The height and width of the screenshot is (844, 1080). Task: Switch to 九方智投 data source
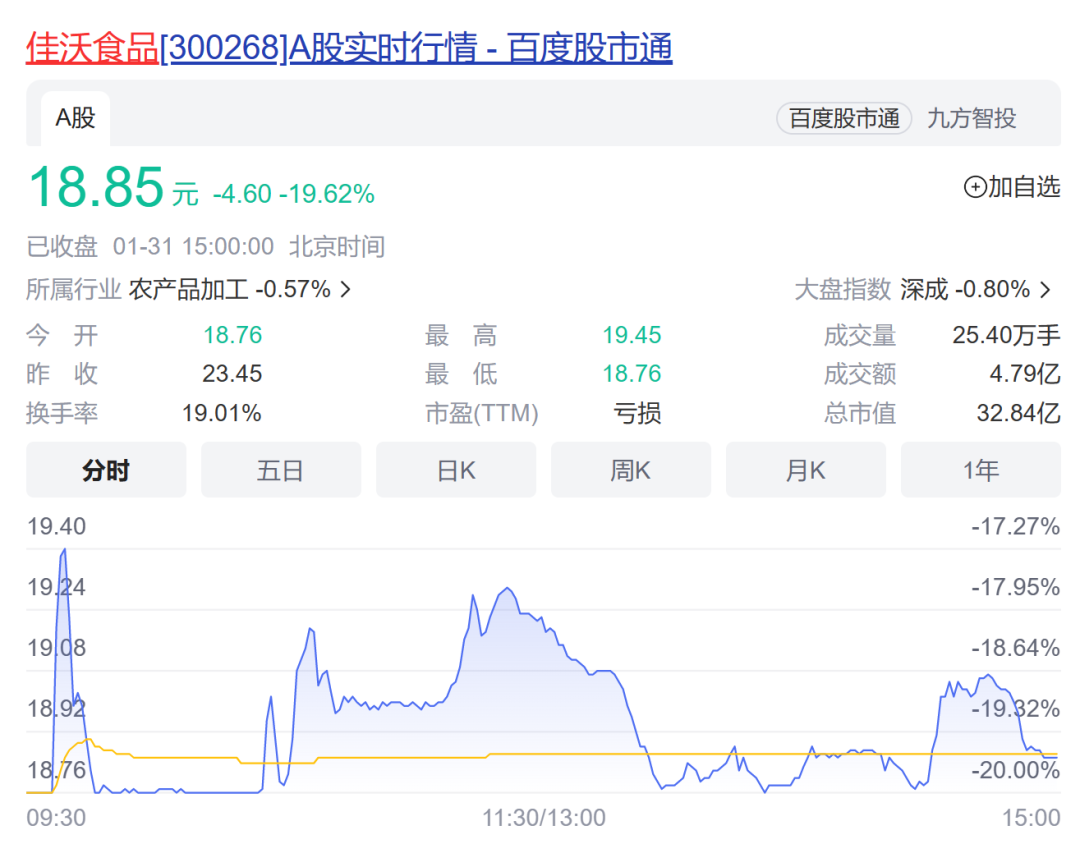971,119
